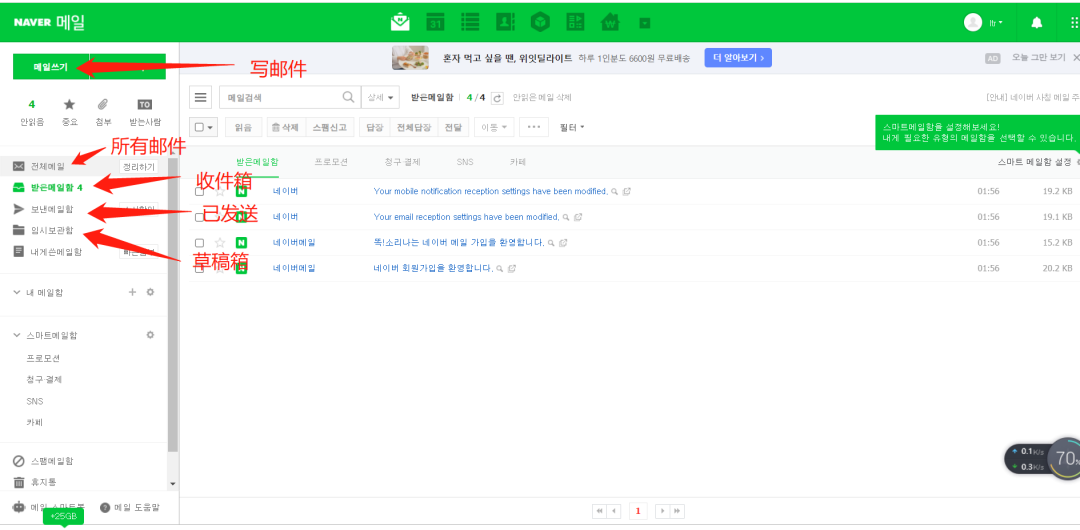Collapse the 스마트메일함 section

coord(17,335)
